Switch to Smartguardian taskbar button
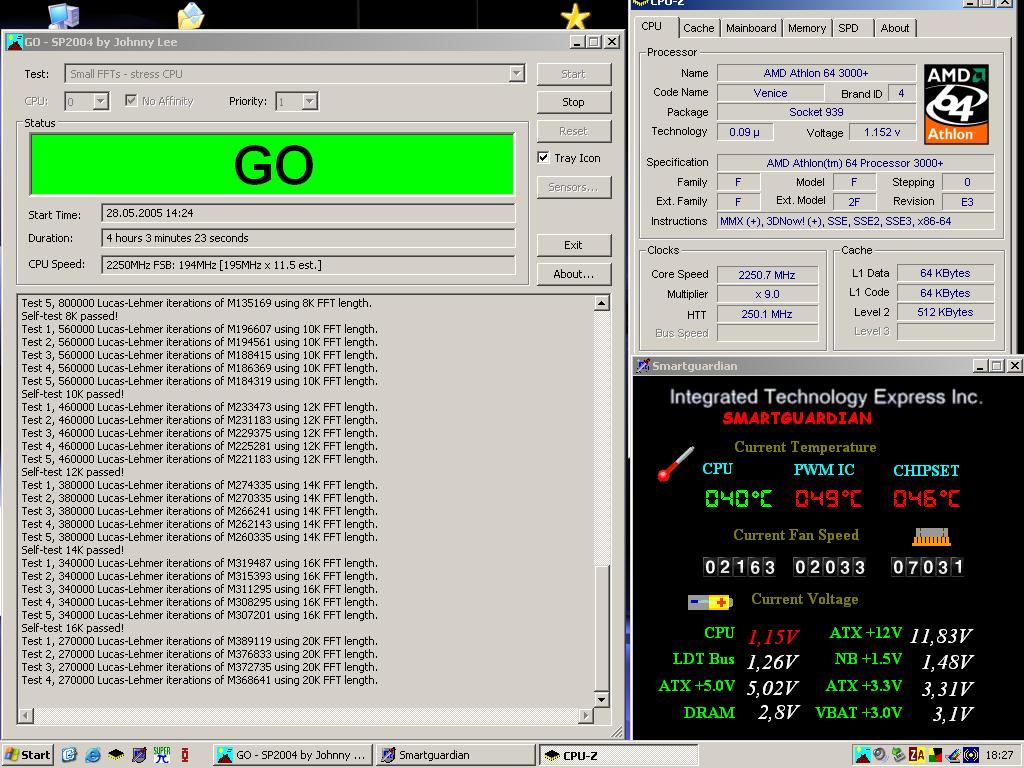 [455, 755]
